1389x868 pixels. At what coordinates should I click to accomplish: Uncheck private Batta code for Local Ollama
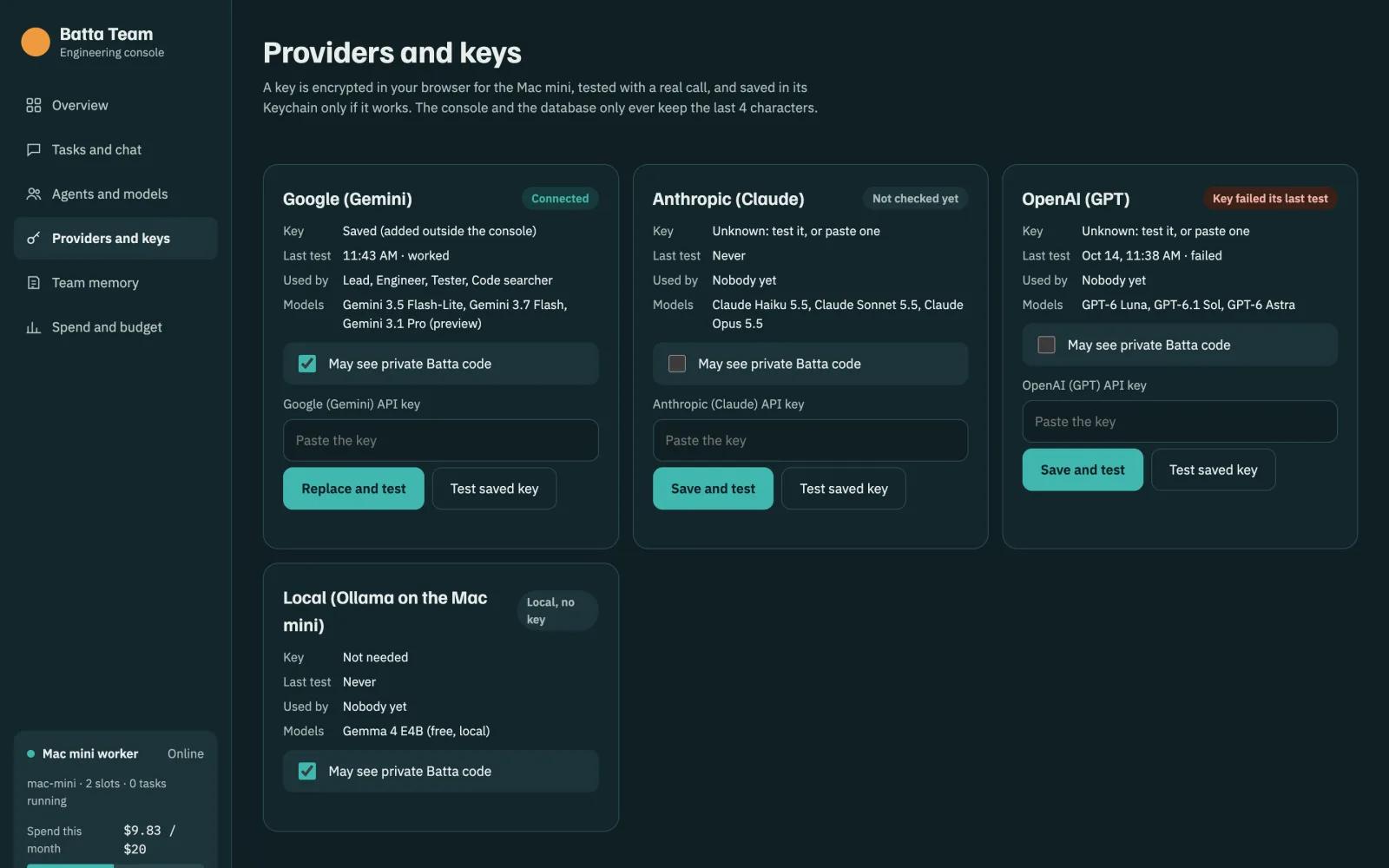[307, 771]
